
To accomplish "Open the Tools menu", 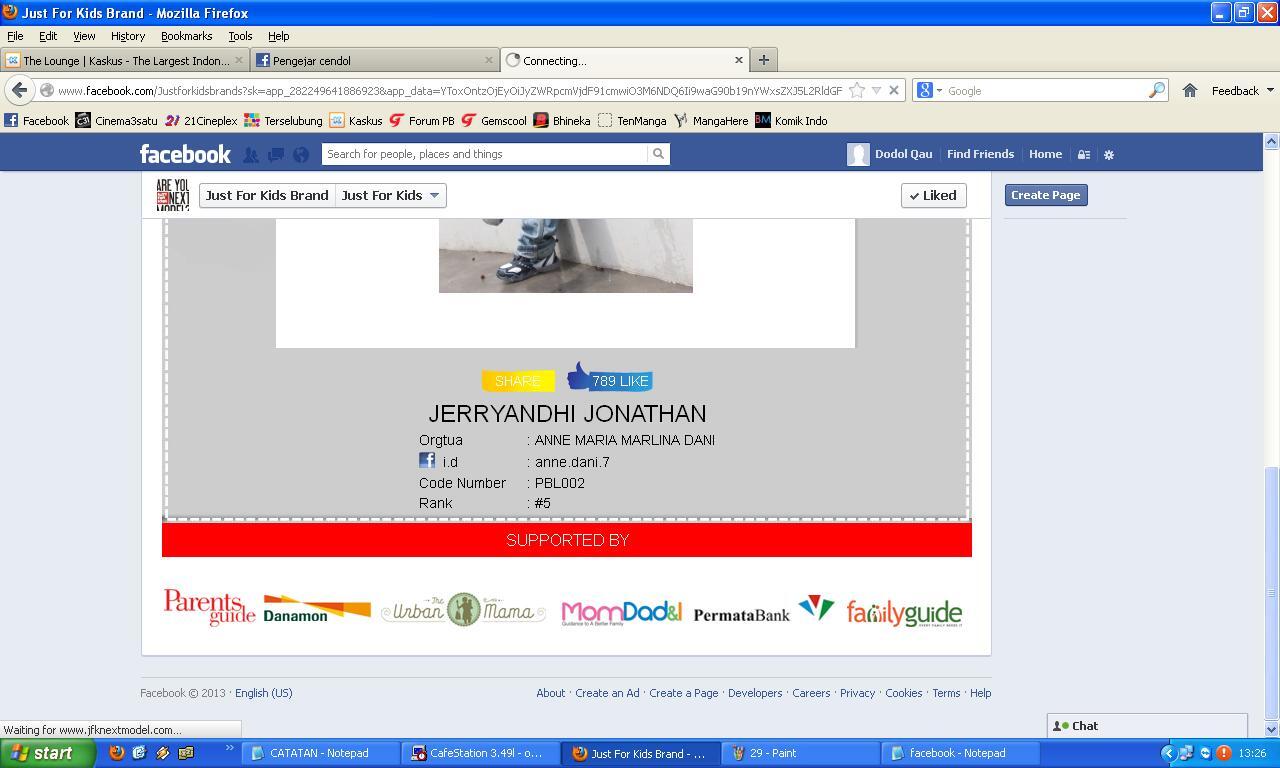I will coord(240,36).
